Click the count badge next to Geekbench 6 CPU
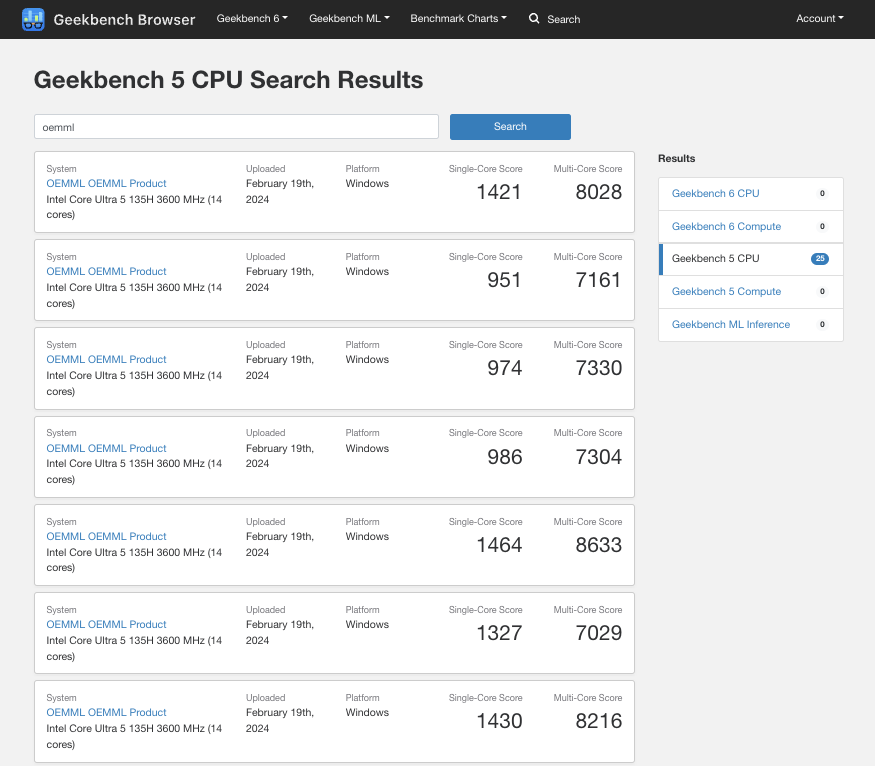 tap(822, 194)
